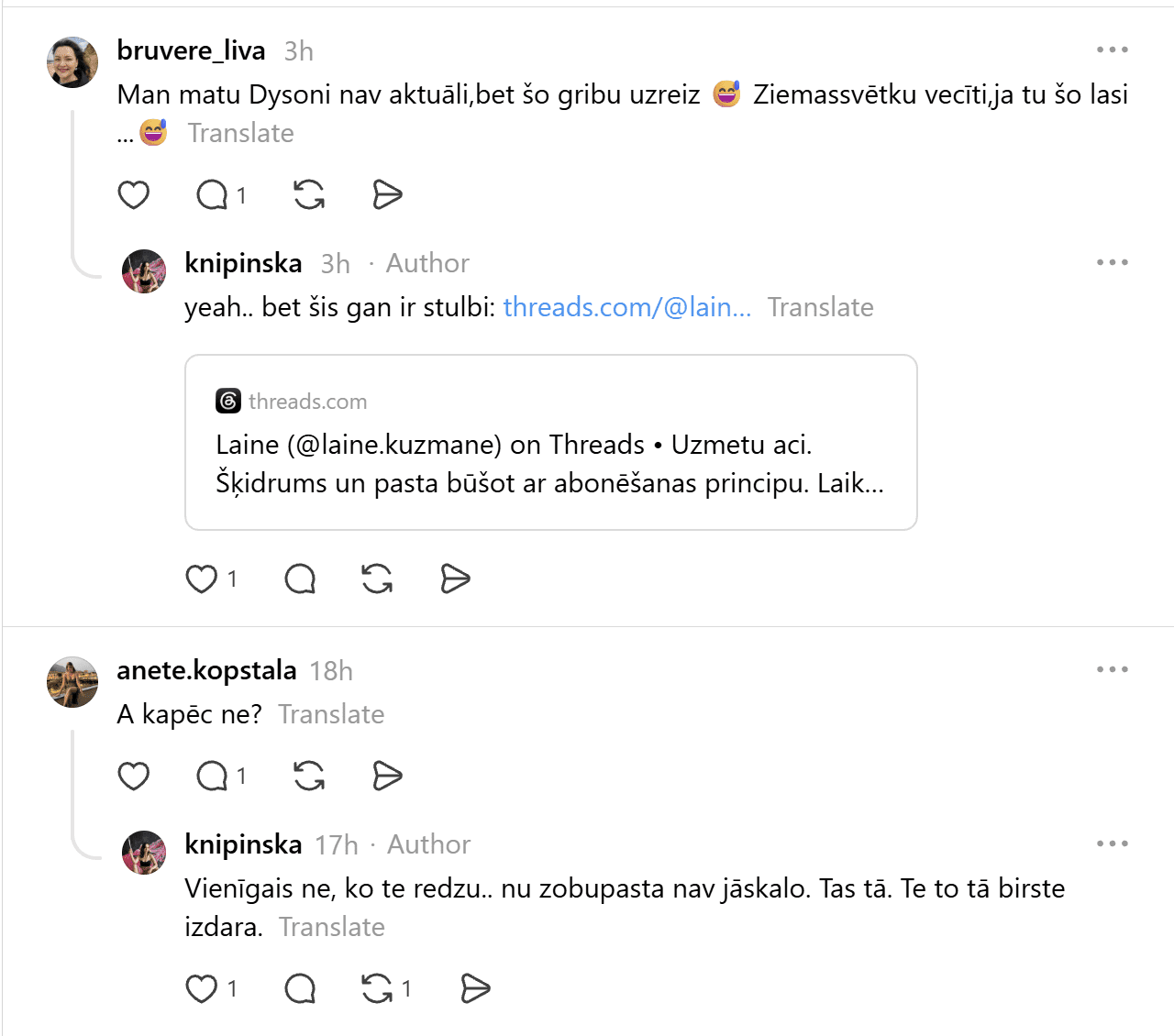The width and height of the screenshot is (1174, 1036).
Task: Repost knipinska's reply with link preview
Action: point(377,579)
